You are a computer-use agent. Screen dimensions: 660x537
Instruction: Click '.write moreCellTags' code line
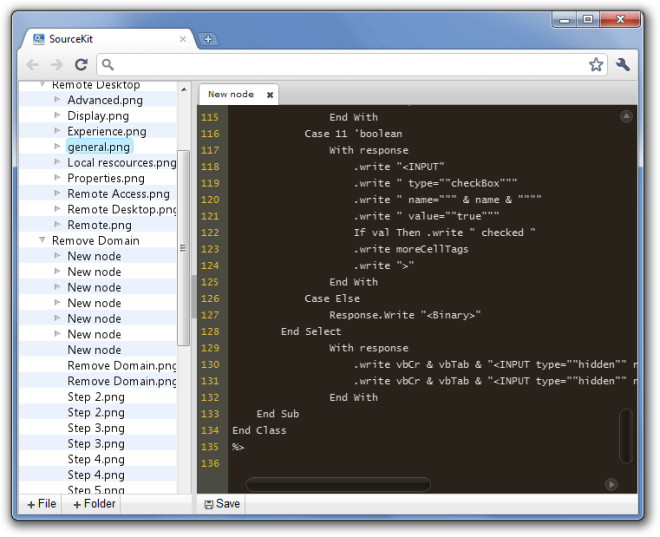(x=411, y=249)
